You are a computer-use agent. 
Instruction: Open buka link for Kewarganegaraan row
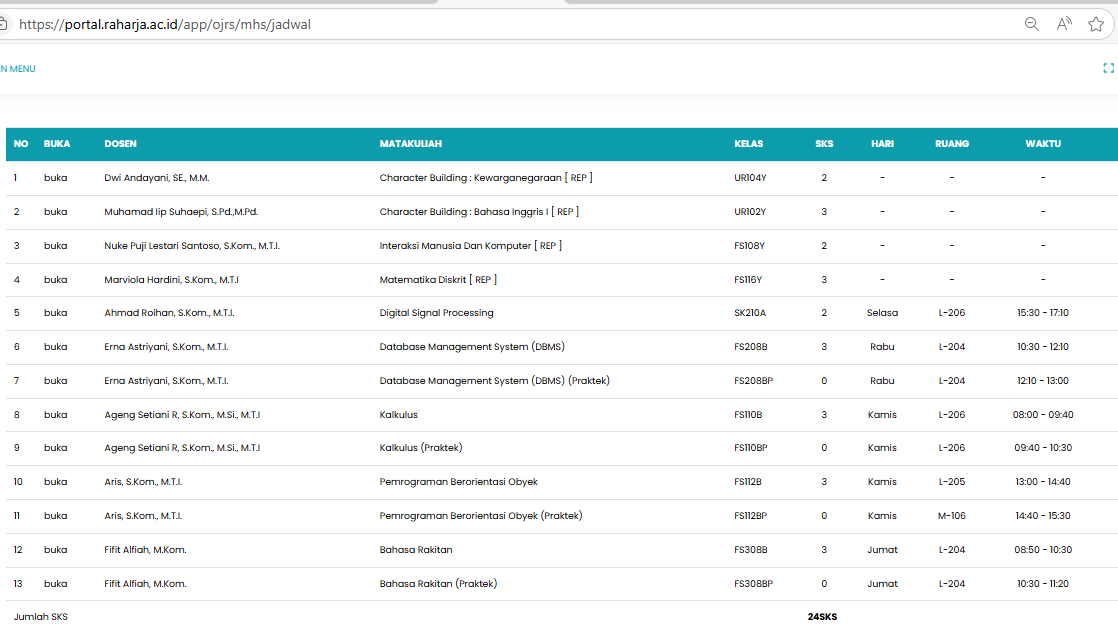click(56, 177)
